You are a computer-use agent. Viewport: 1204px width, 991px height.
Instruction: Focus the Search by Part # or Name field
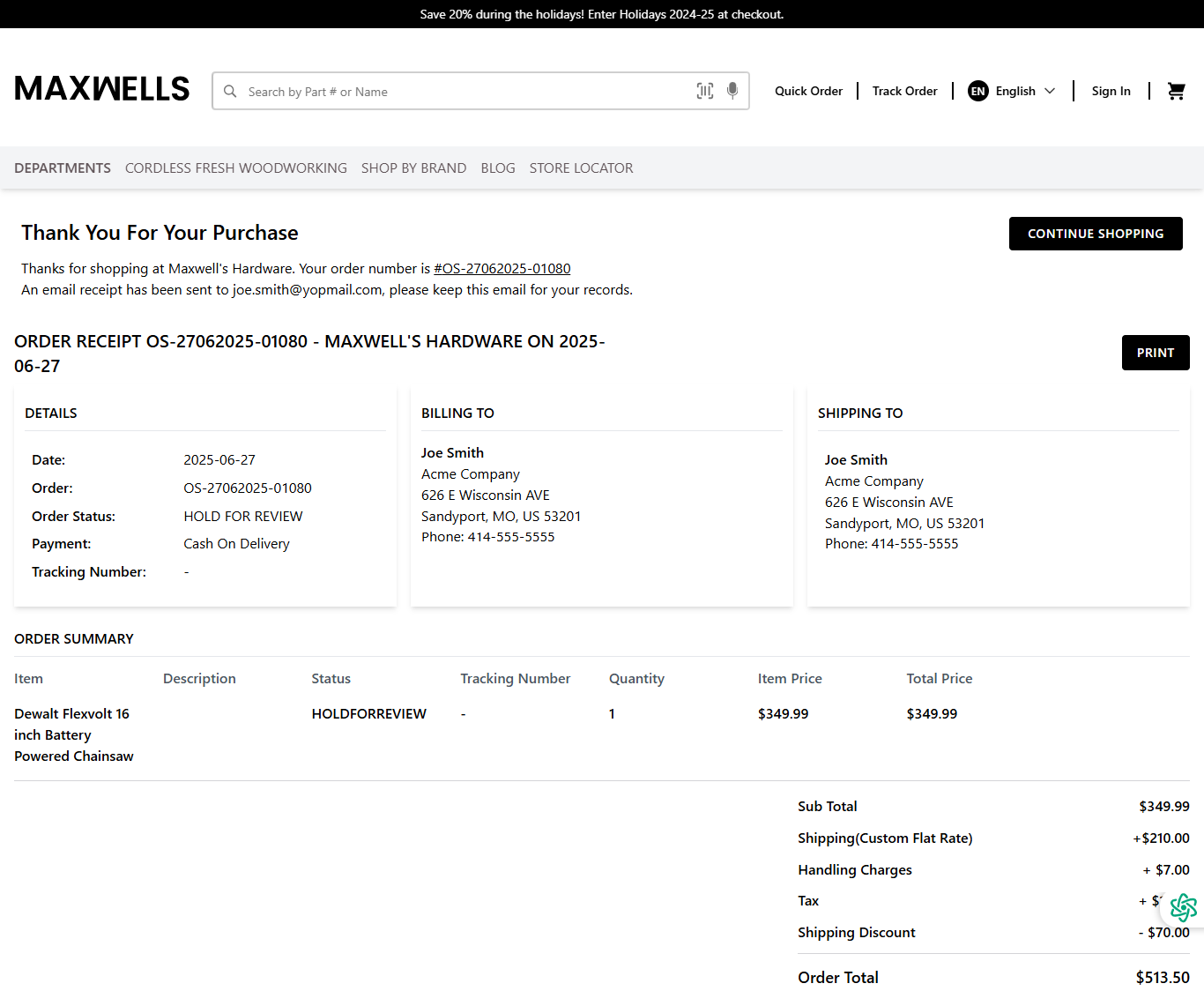coord(480,91)
